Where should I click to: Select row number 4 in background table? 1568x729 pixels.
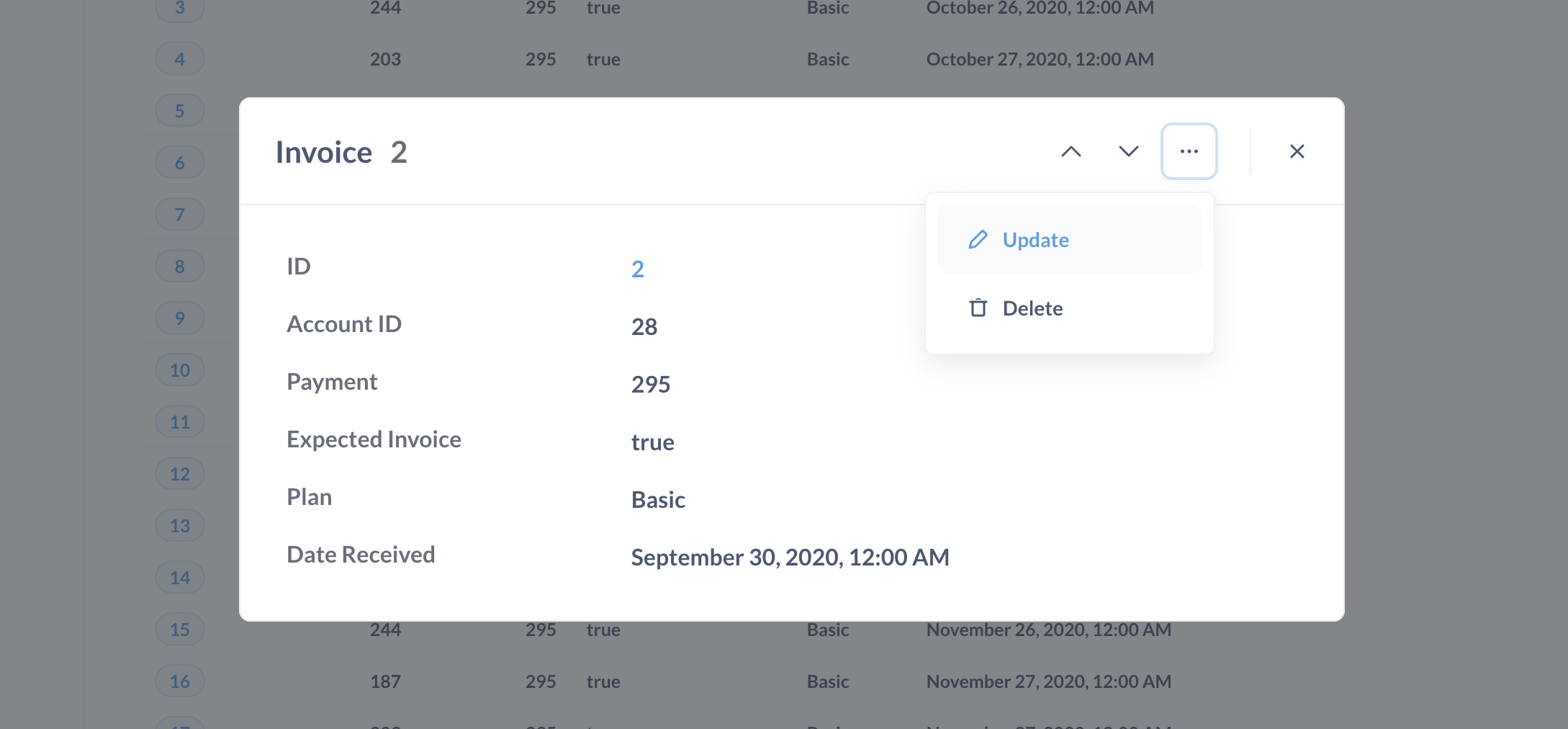179,58
